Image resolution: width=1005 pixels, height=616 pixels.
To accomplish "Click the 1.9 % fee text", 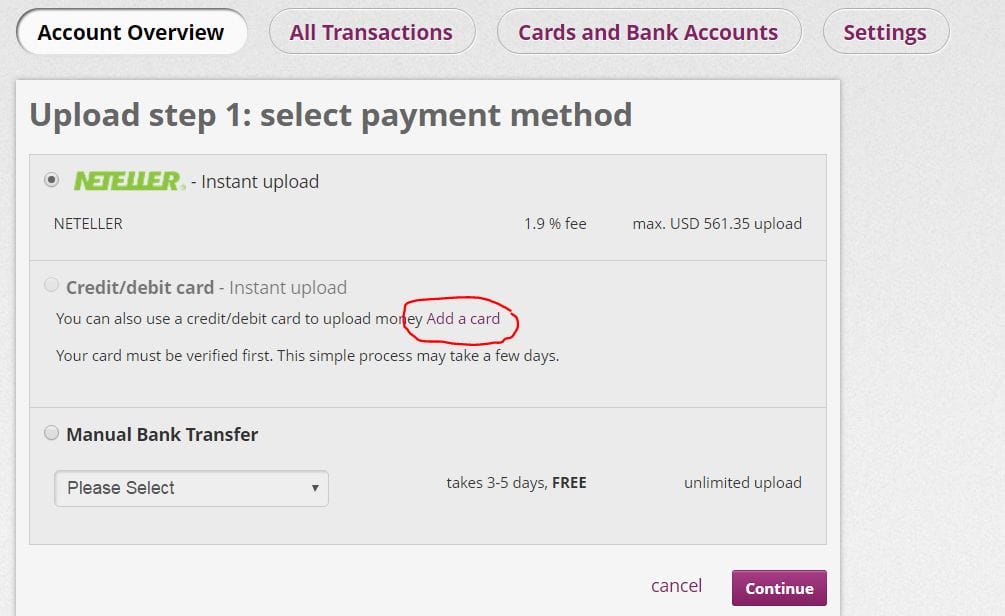I will (555, 224).
